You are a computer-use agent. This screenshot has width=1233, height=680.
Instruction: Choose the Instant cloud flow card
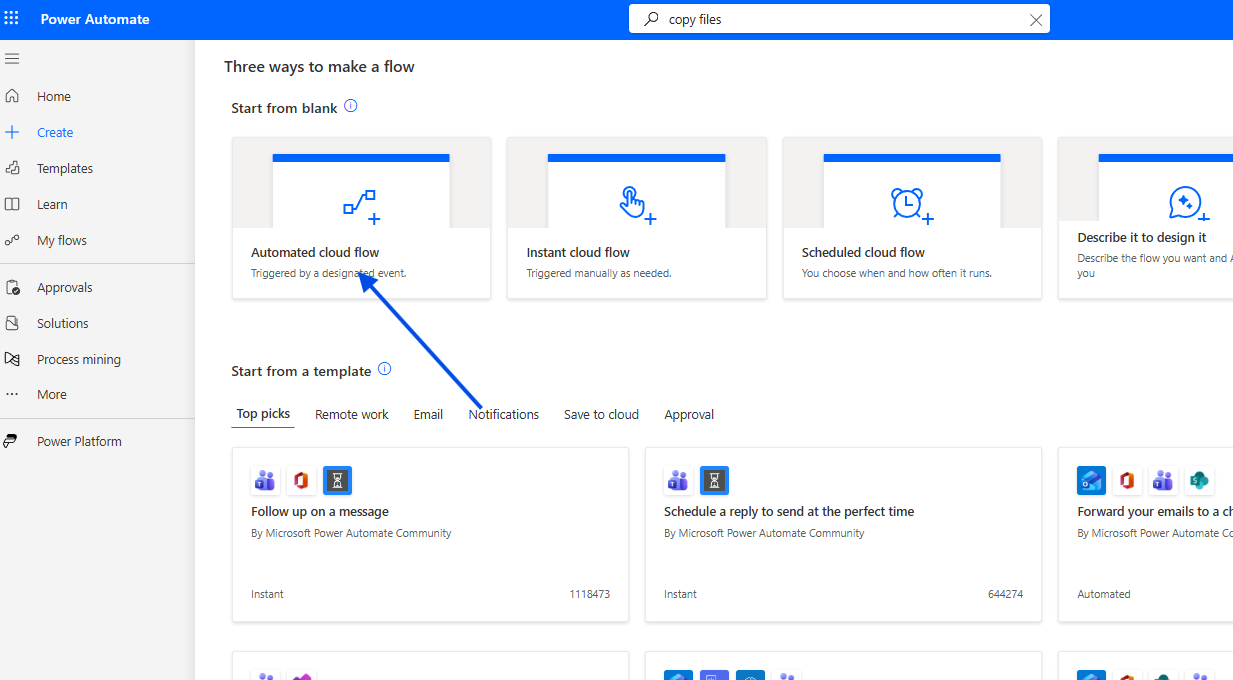[636, 218]
